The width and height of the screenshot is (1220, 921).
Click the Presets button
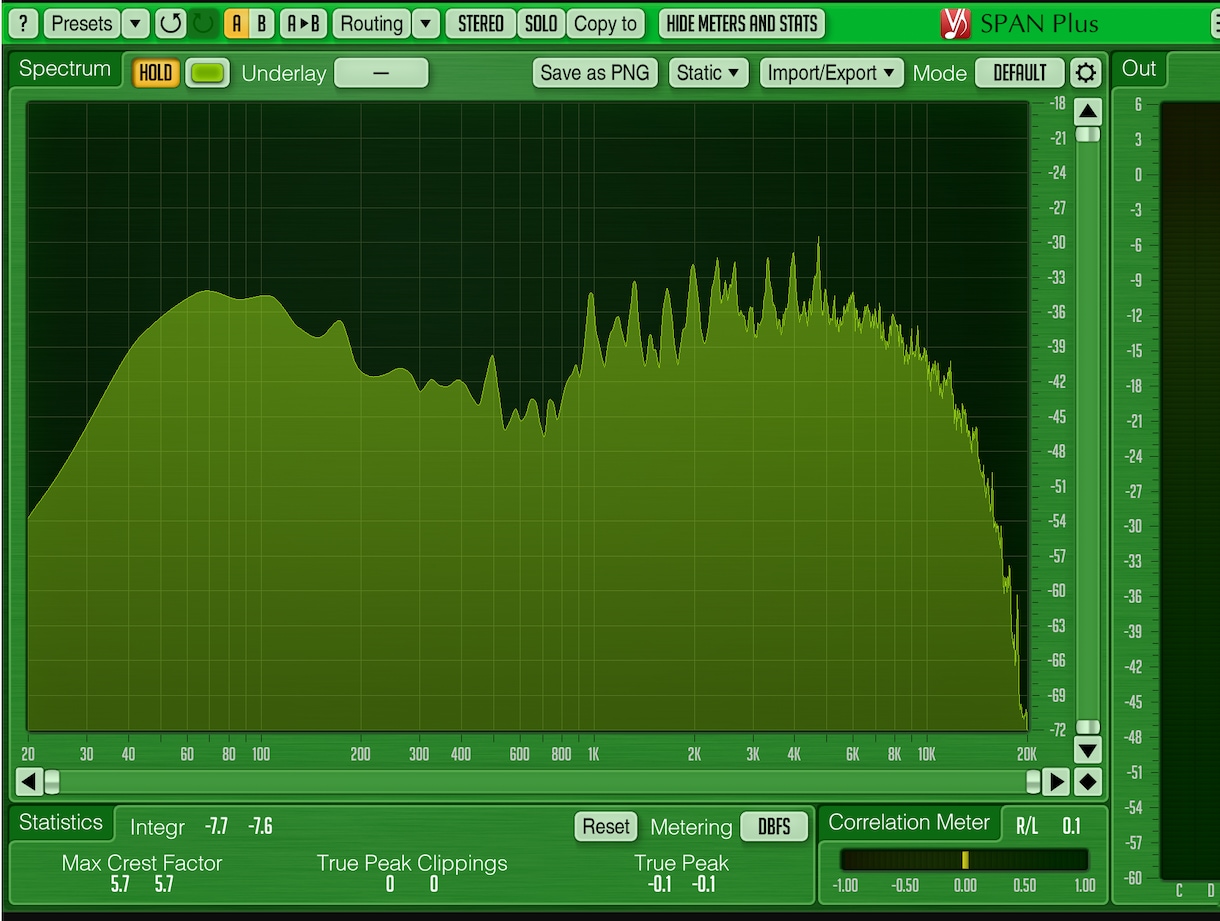(x=82, y=23)
